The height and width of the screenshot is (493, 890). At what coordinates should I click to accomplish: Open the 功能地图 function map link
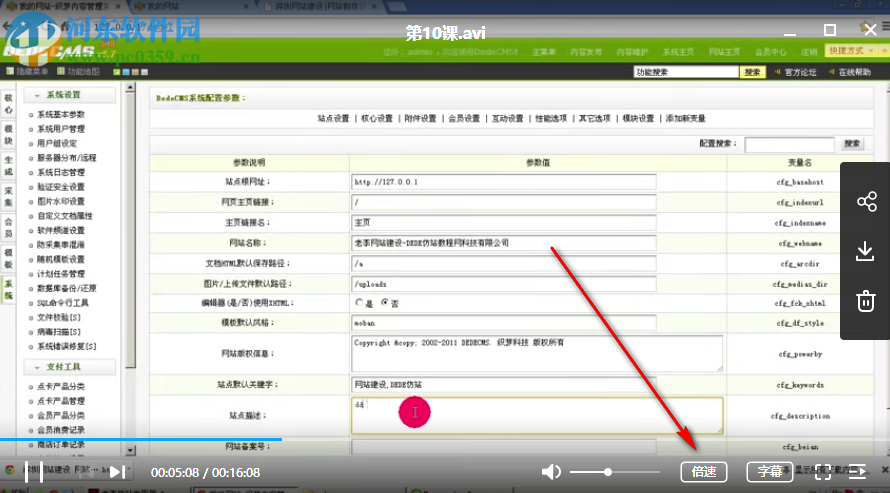coord(78,71)
